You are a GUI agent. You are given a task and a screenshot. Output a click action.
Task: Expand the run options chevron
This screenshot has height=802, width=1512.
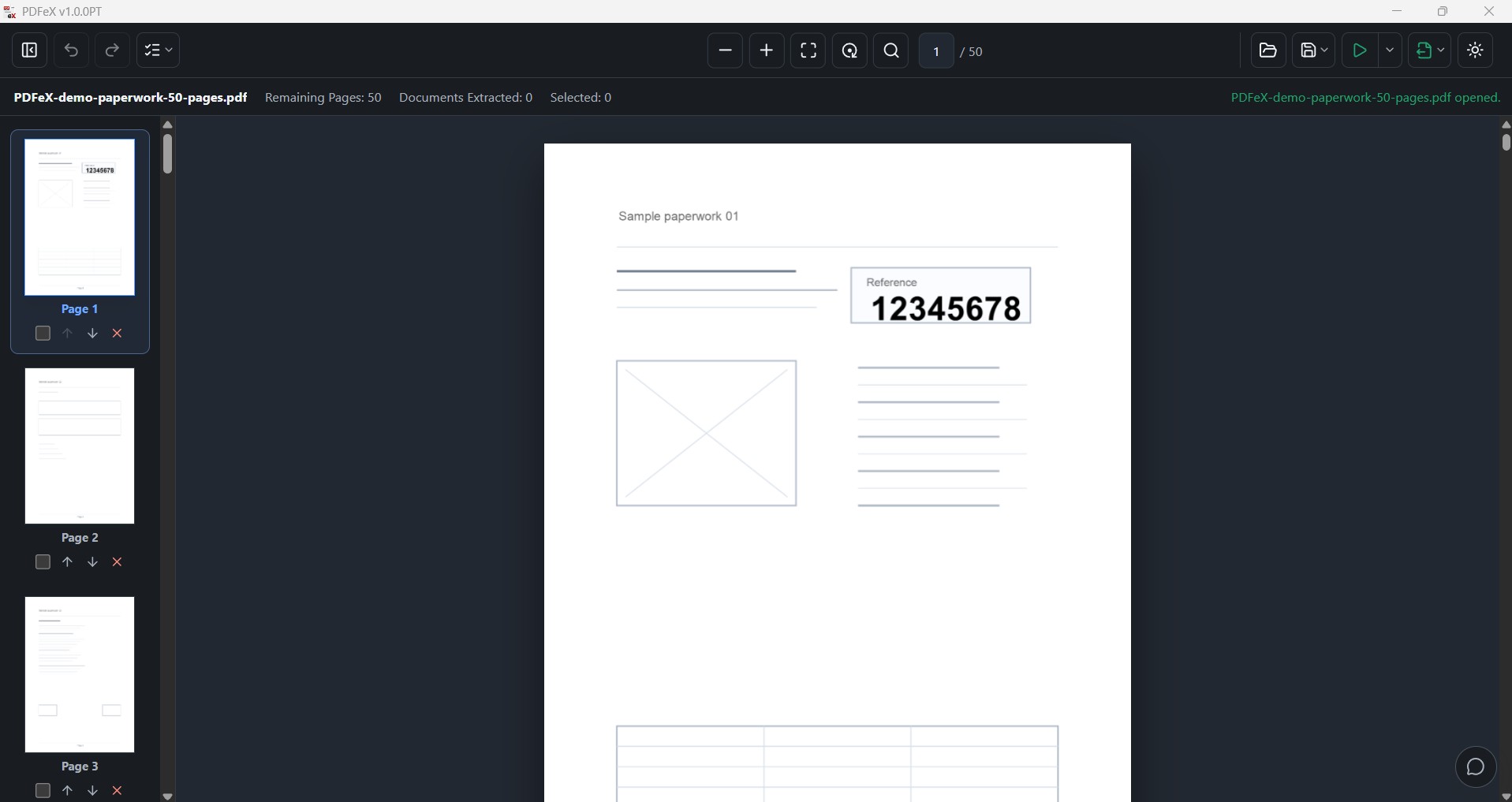(x=1390, y=50)
